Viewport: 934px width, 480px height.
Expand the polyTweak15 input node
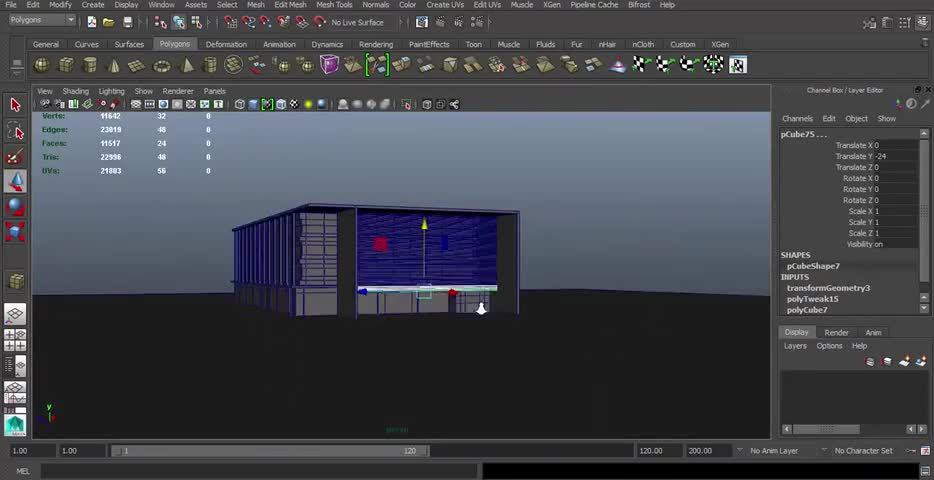pyautogui.click(x=812, y=299)
